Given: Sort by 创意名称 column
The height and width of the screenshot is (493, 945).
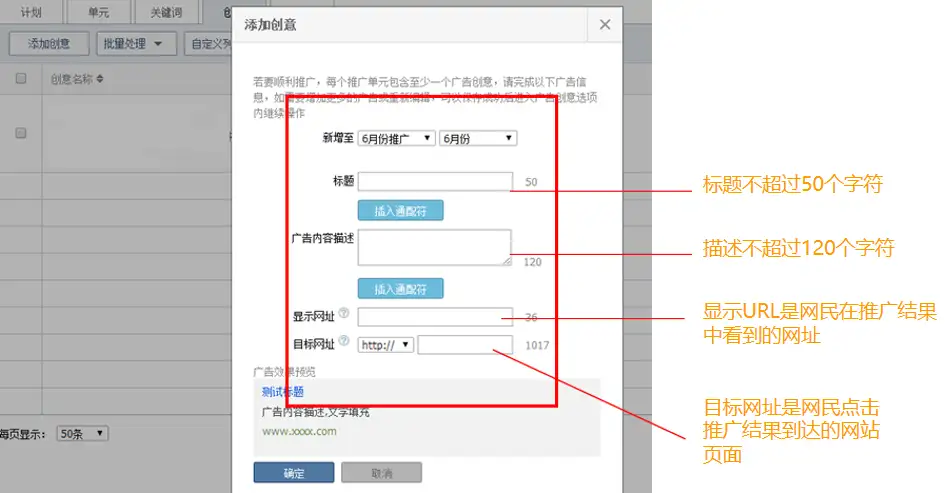Looking at the screenshot, I should click(x=77, y=79).
